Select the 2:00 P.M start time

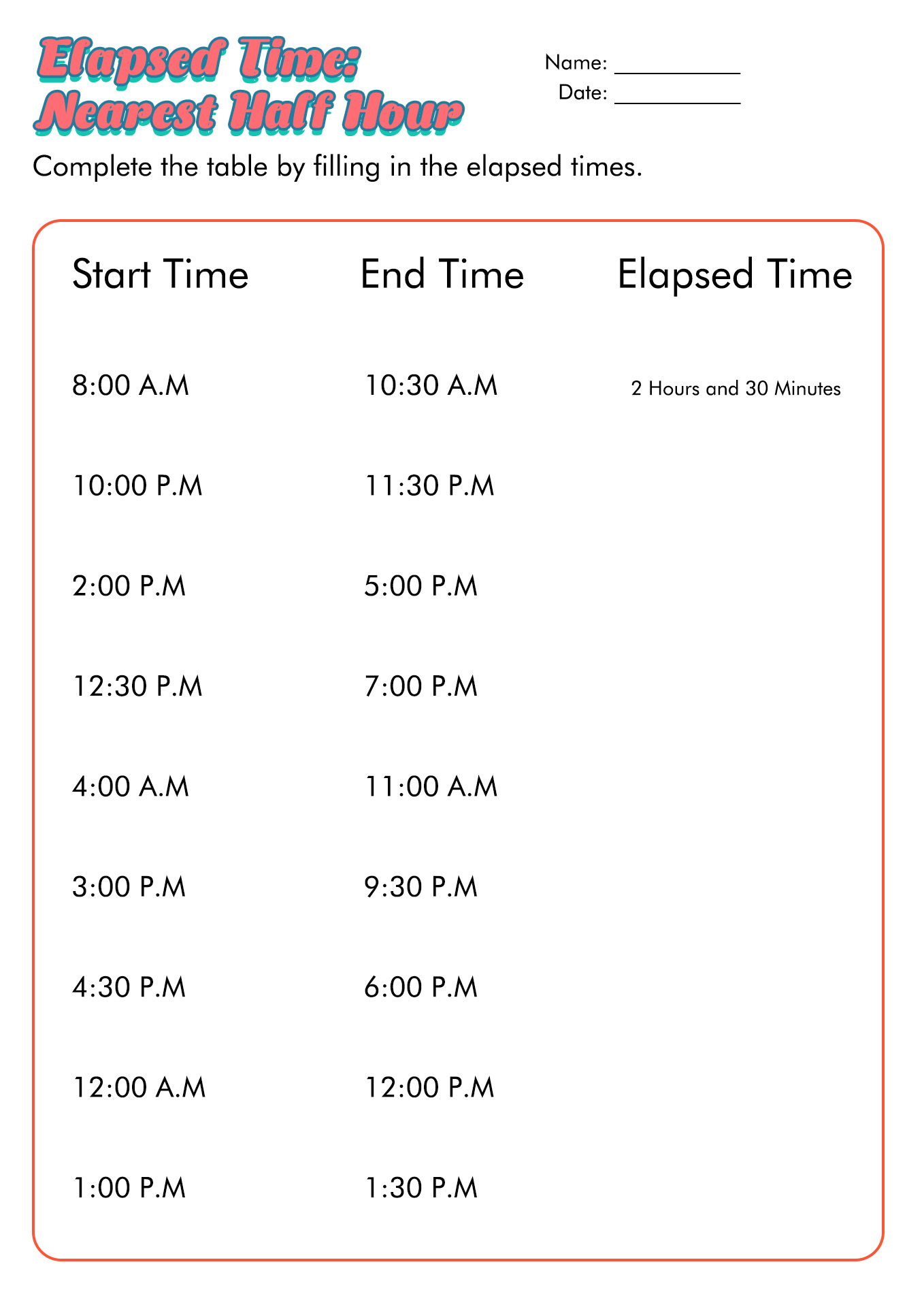[x=129, y=586]
